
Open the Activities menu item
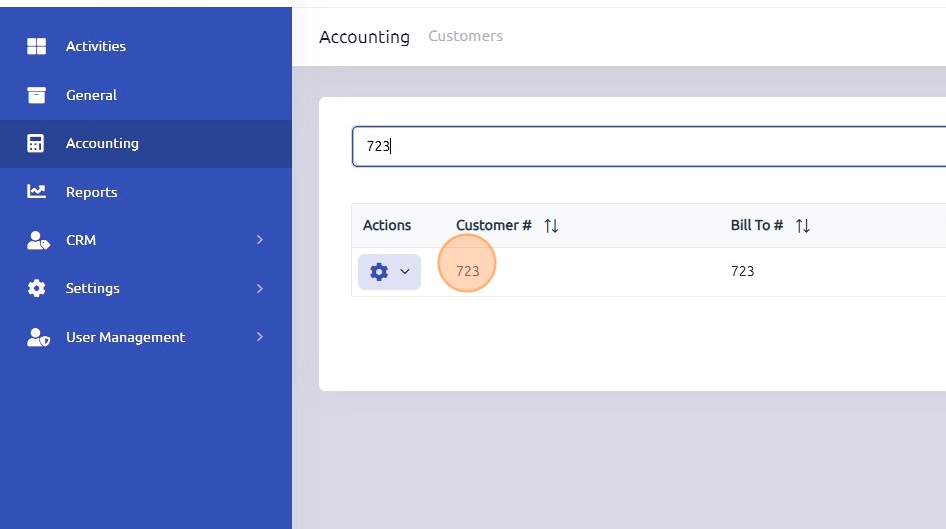pyautogui.click(x=96, y=46)
